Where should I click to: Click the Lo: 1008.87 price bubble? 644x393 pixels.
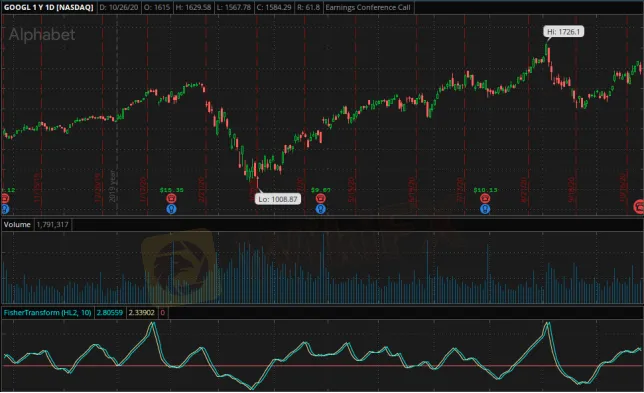tap(278, 199)
